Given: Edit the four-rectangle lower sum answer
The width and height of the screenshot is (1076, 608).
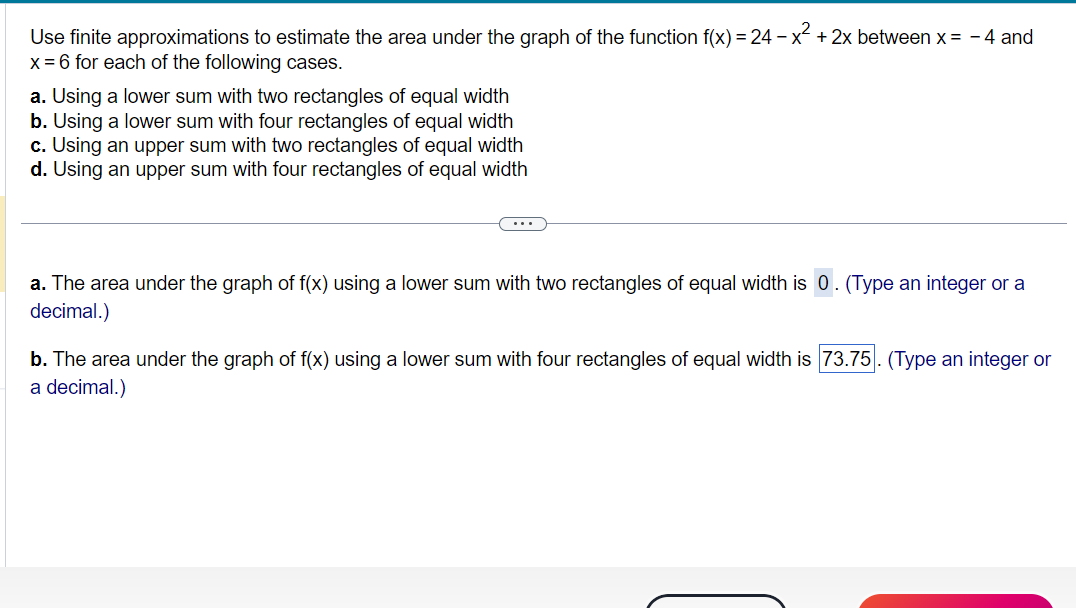Looking at the screenshot, I should (x=846, y=359).
